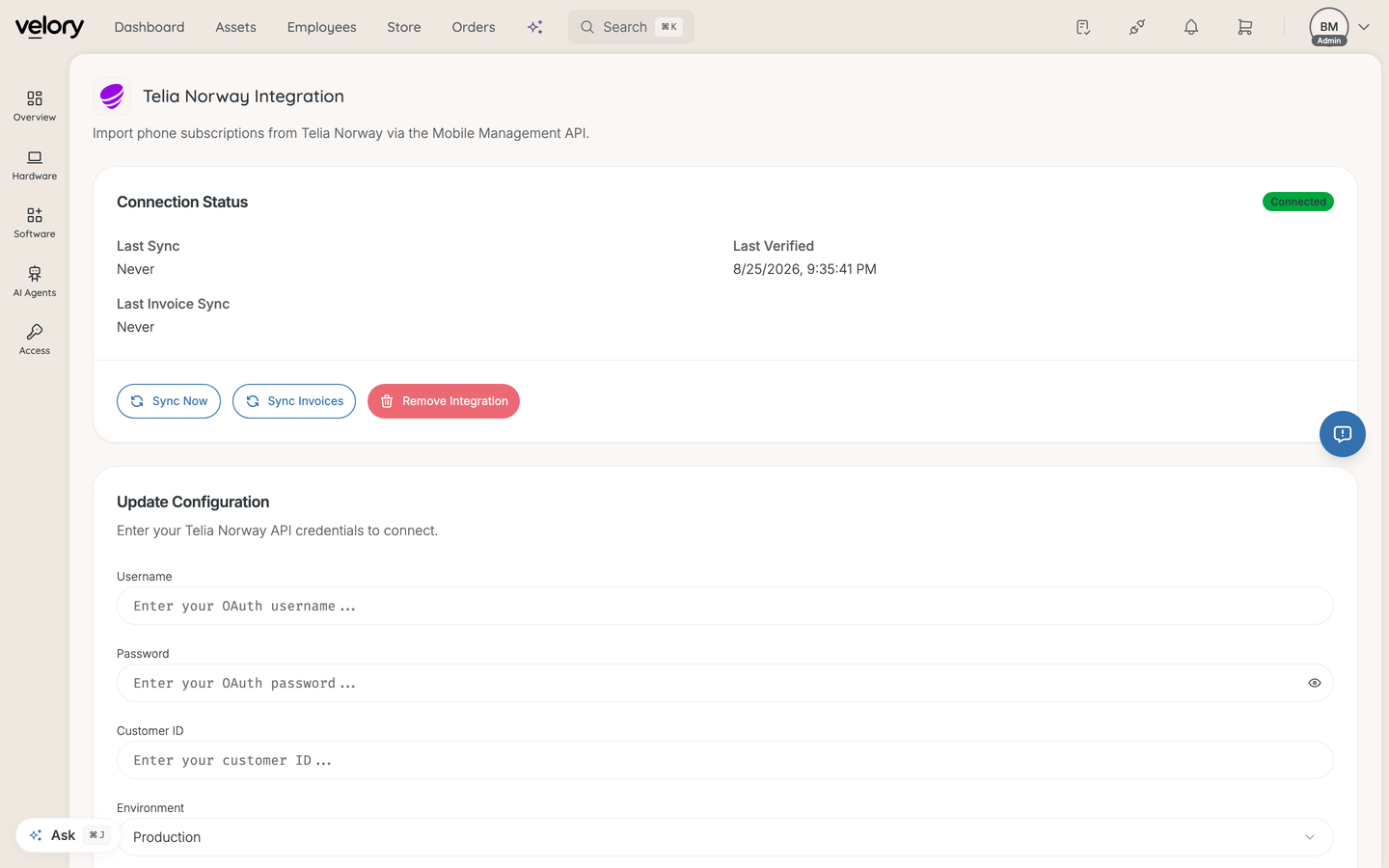The image size is (1389, 868).
Task: Click the Sync Invoices button
Action: [294, 401]
